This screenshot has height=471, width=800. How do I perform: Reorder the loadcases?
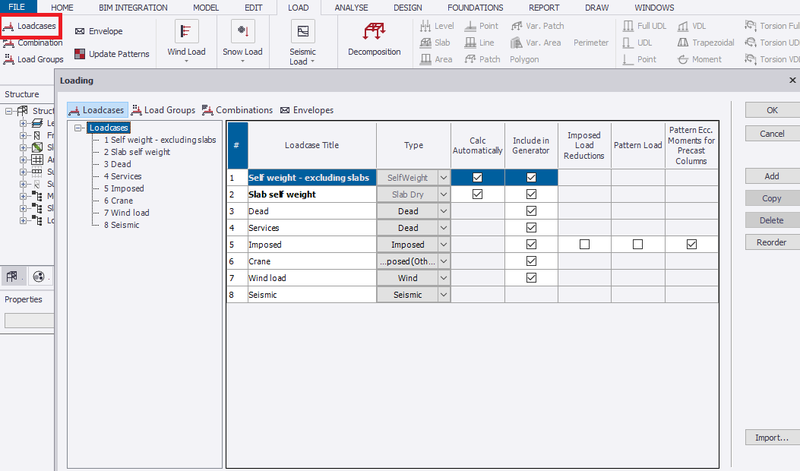[772, 242]
